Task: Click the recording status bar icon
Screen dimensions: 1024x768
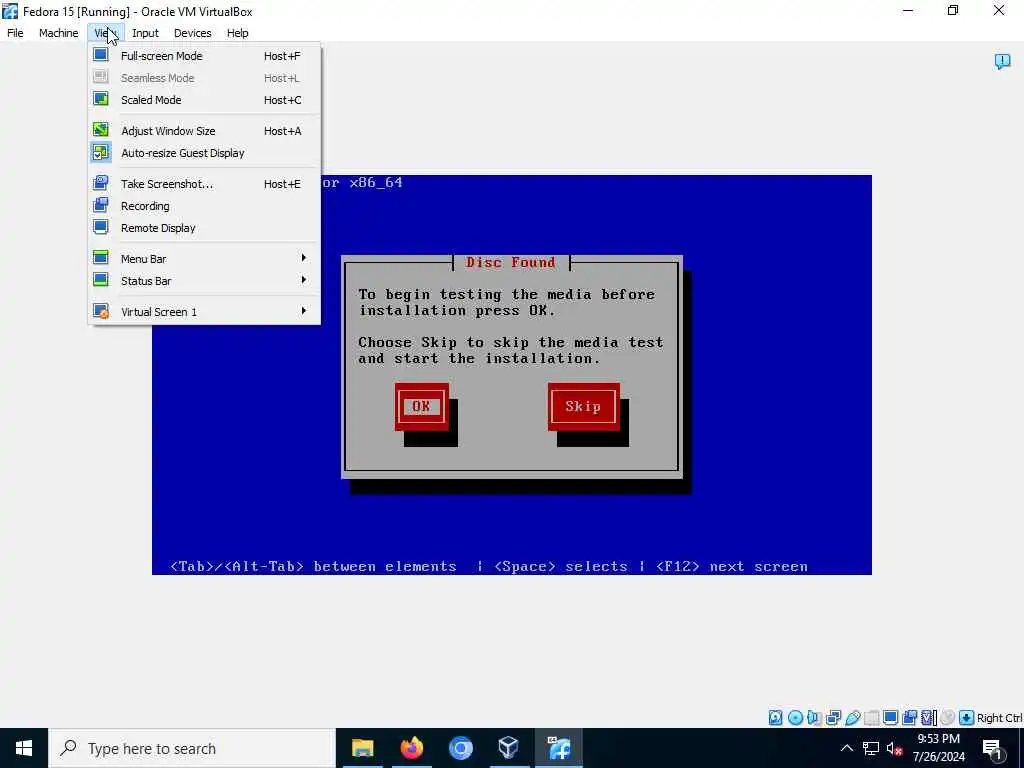Action: pyautogui.click(x=909, y=718)
